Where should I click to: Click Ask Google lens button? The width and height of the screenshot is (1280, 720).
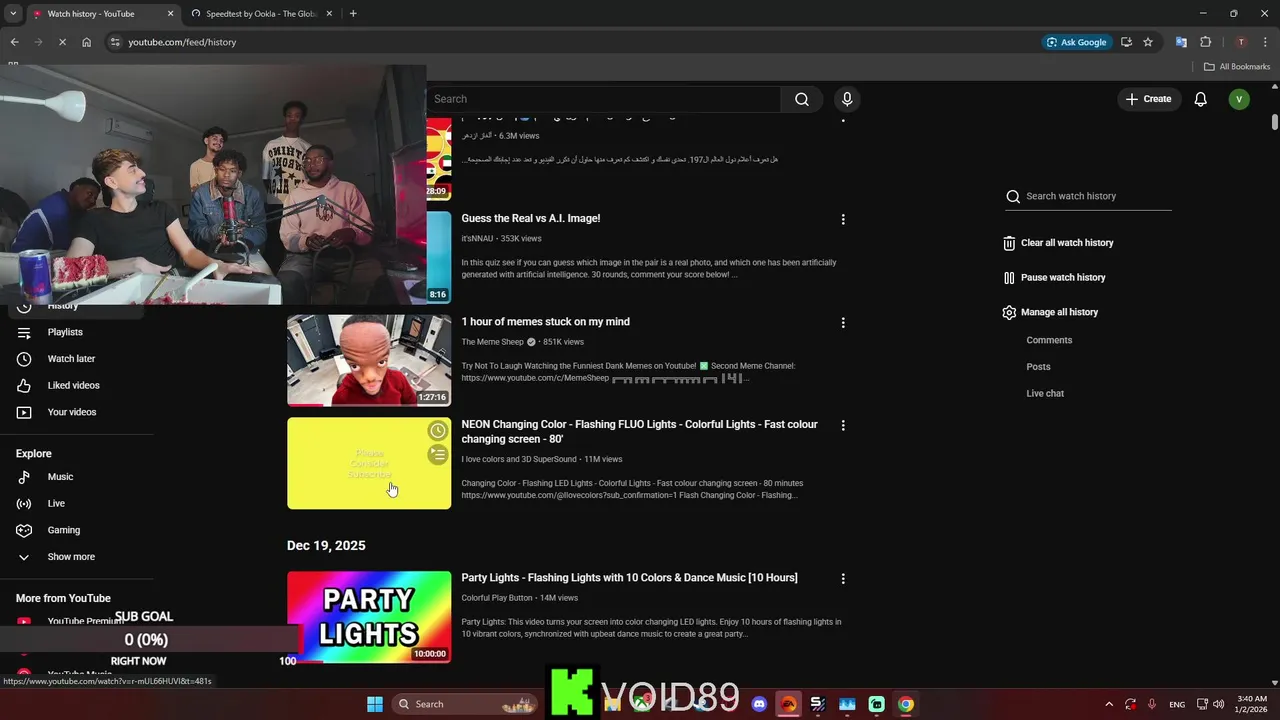pos(1076,42)
